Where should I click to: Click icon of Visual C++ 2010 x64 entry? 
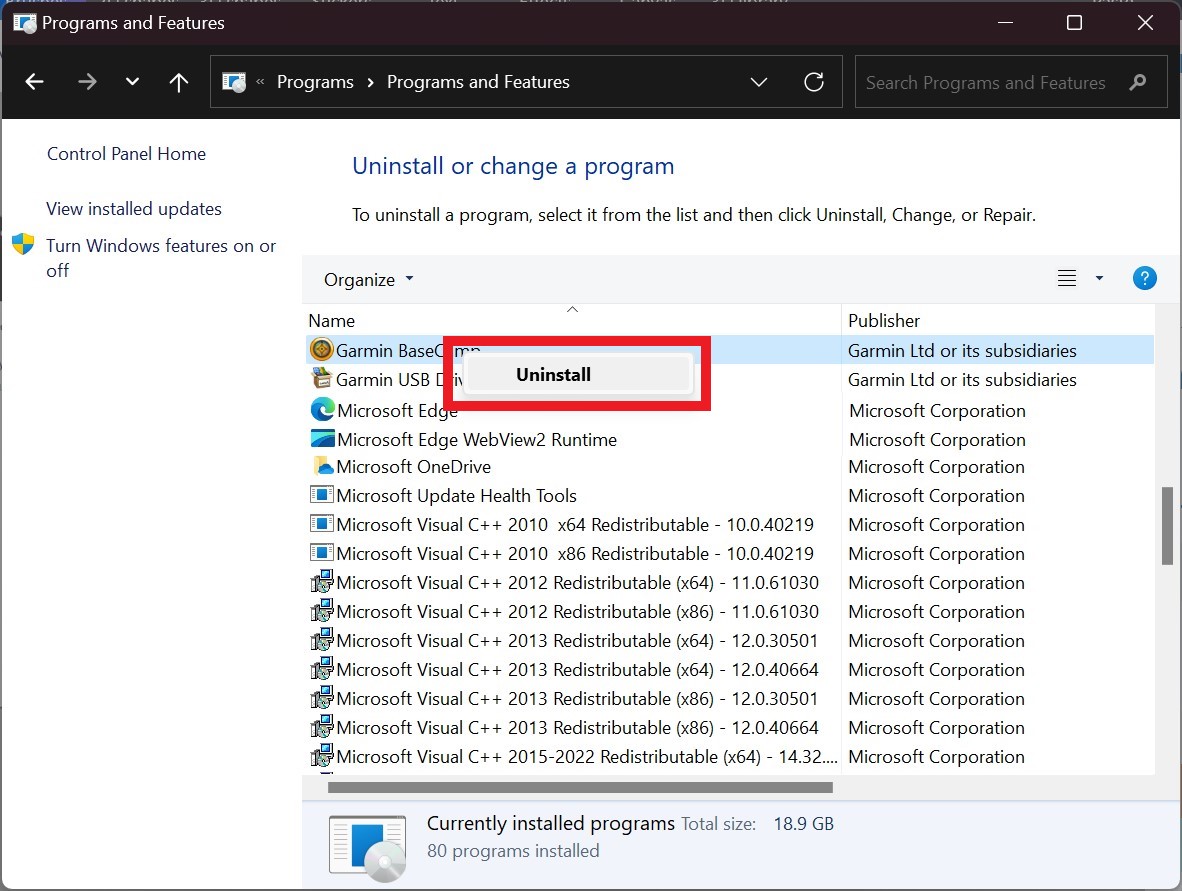pyautogui.click(x=322, y=523)
